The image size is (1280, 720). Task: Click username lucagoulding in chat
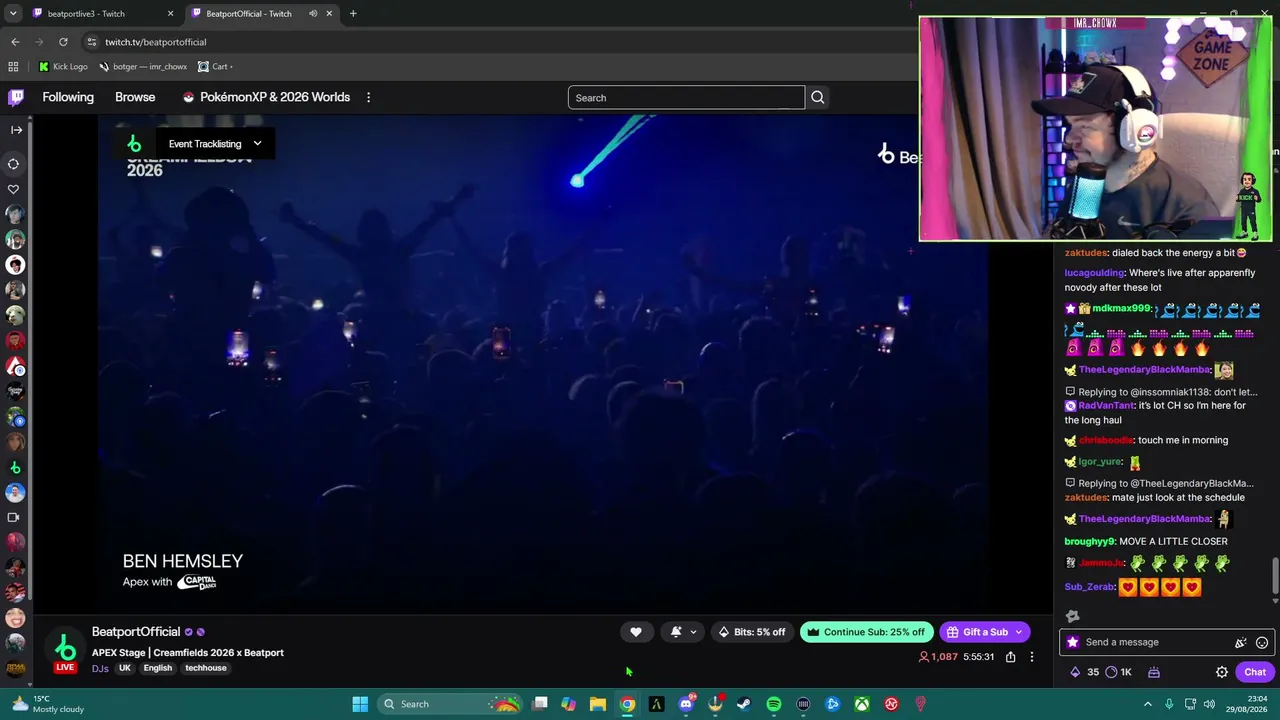pos(1095,273)
